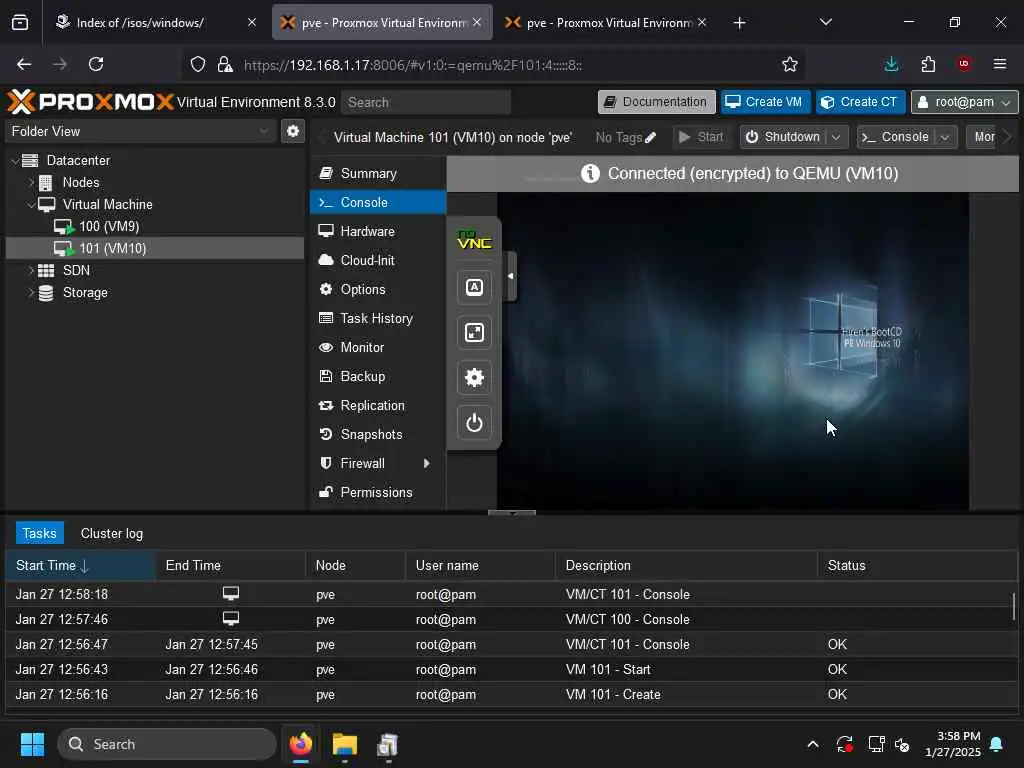Collapse the Datacenter tree node
Image resolution: width=1024 pixels, height=768 pixels.
pyautogui.click(x=15, y=161)
